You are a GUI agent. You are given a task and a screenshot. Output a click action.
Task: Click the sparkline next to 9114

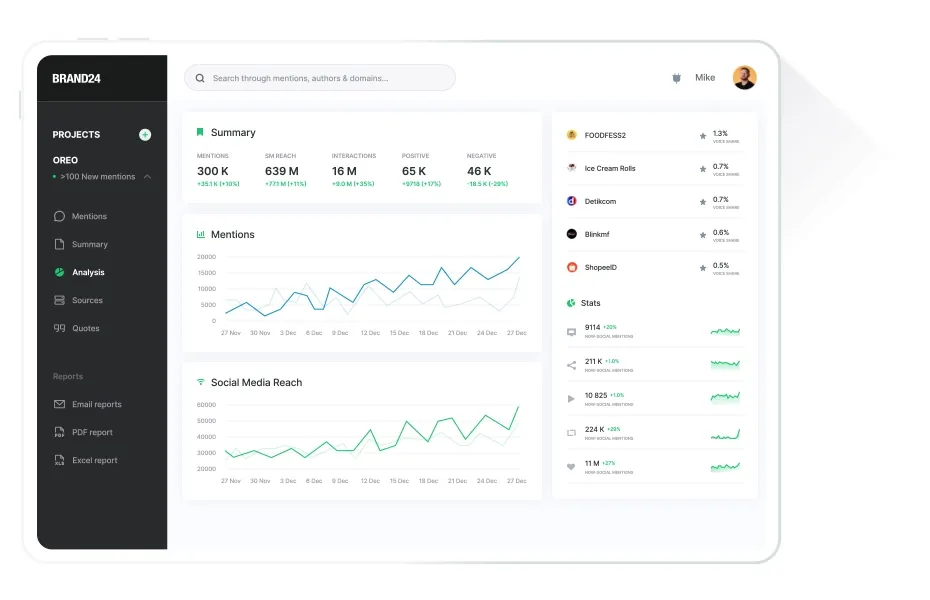(725, 331)
